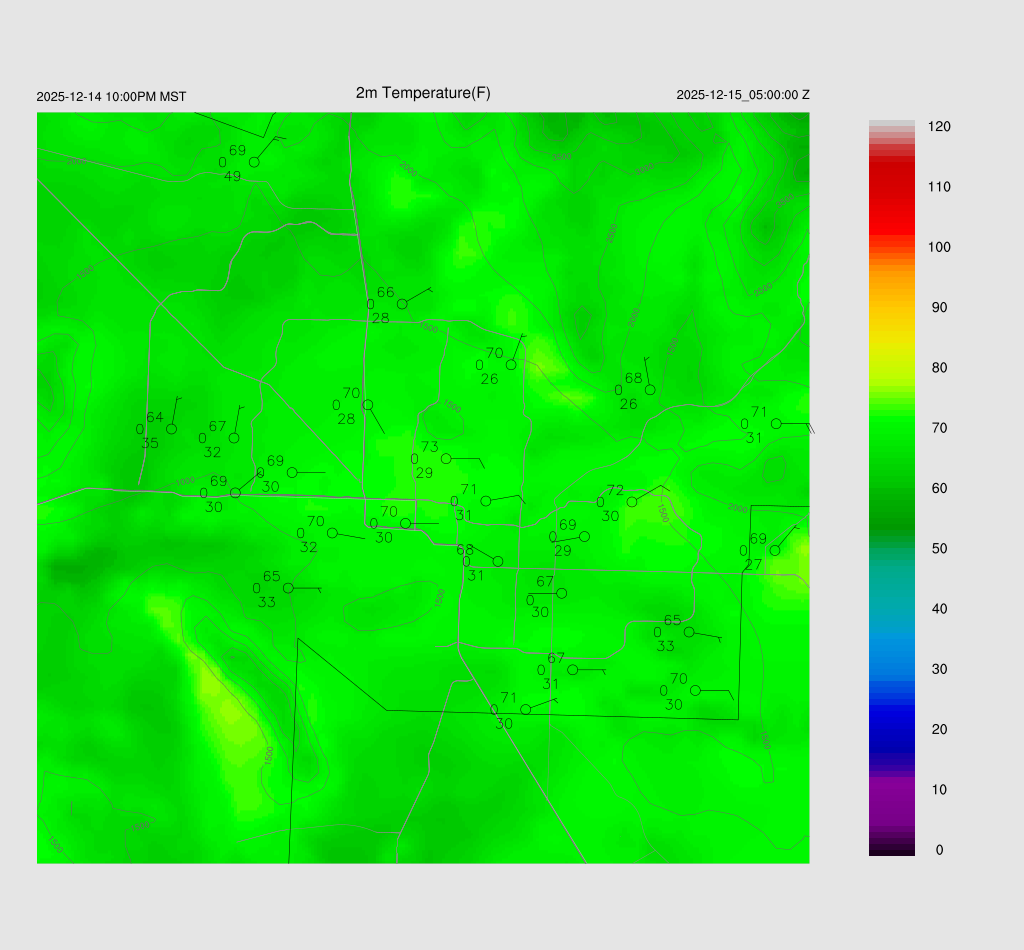The image size is (1024, 950).
Task: Click the 2m Temperature(F) plot title
Action: click(x=423, y=93)
